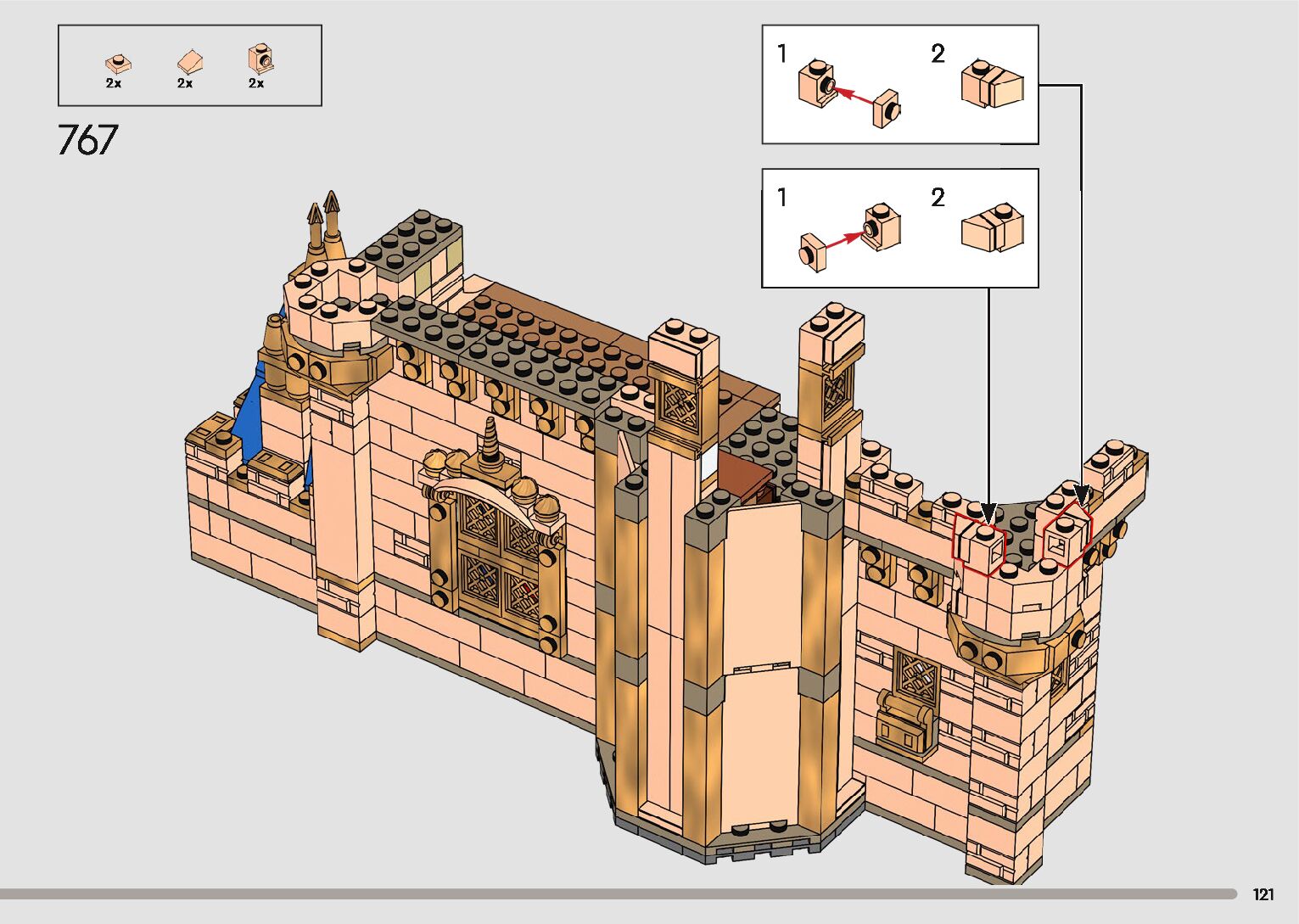1299x924 pixels.
Task: Click the headlight brick in parts list
Action: tap(260, 59)
